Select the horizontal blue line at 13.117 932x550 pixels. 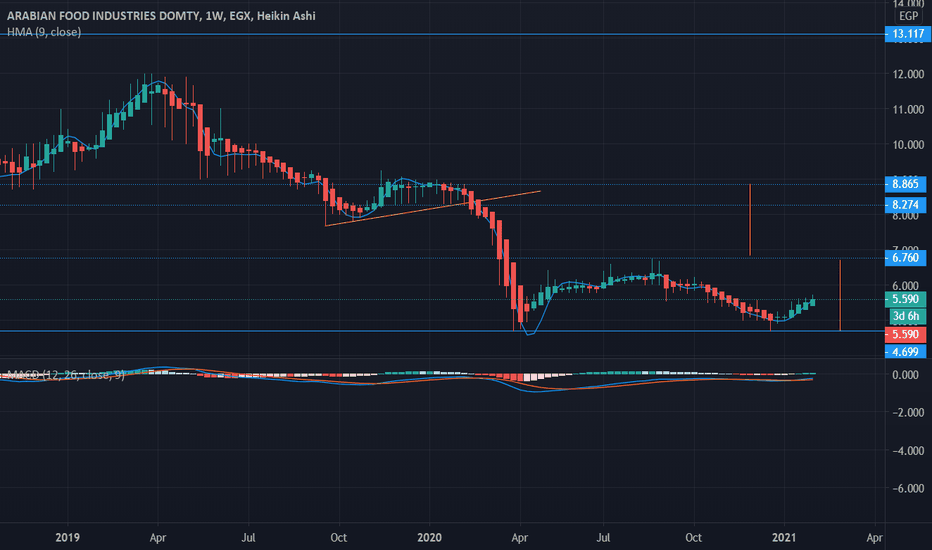[442, 34]
